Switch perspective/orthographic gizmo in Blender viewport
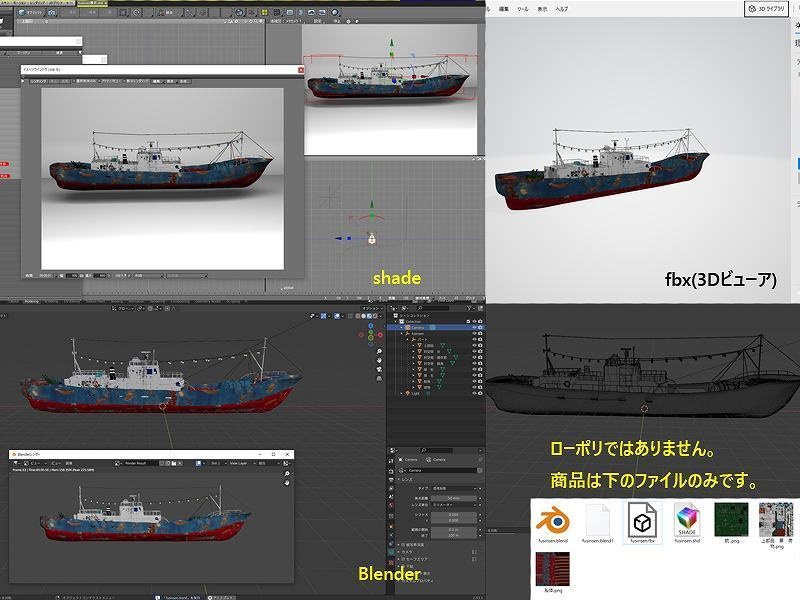Image resolution: width=800 pixels, height=600 pixels. pos(379,379)
